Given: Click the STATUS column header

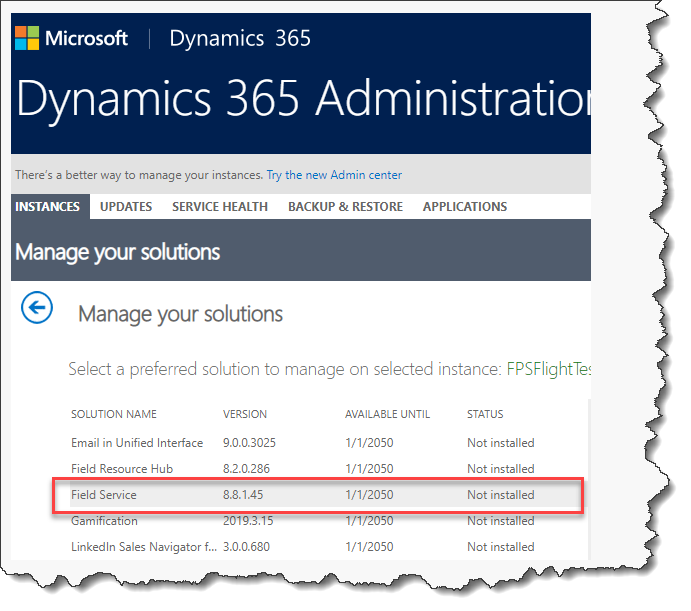Looking at the screenshot, I should tap(485, 414).
